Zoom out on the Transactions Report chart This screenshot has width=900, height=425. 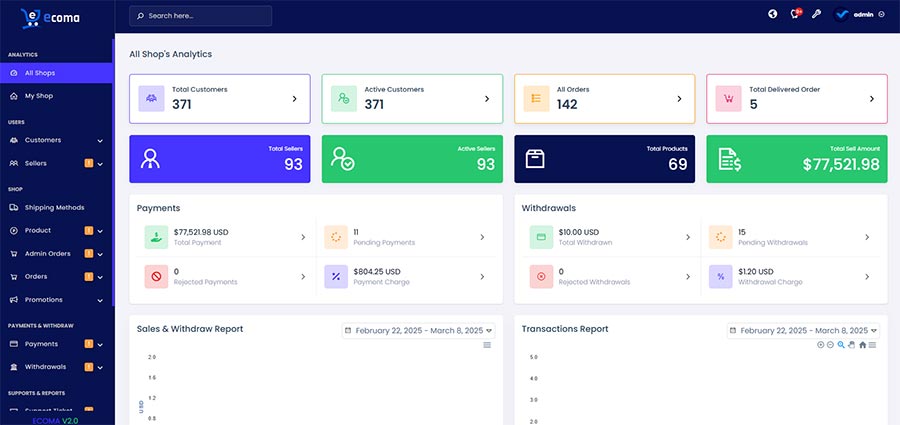pos(830,345)
